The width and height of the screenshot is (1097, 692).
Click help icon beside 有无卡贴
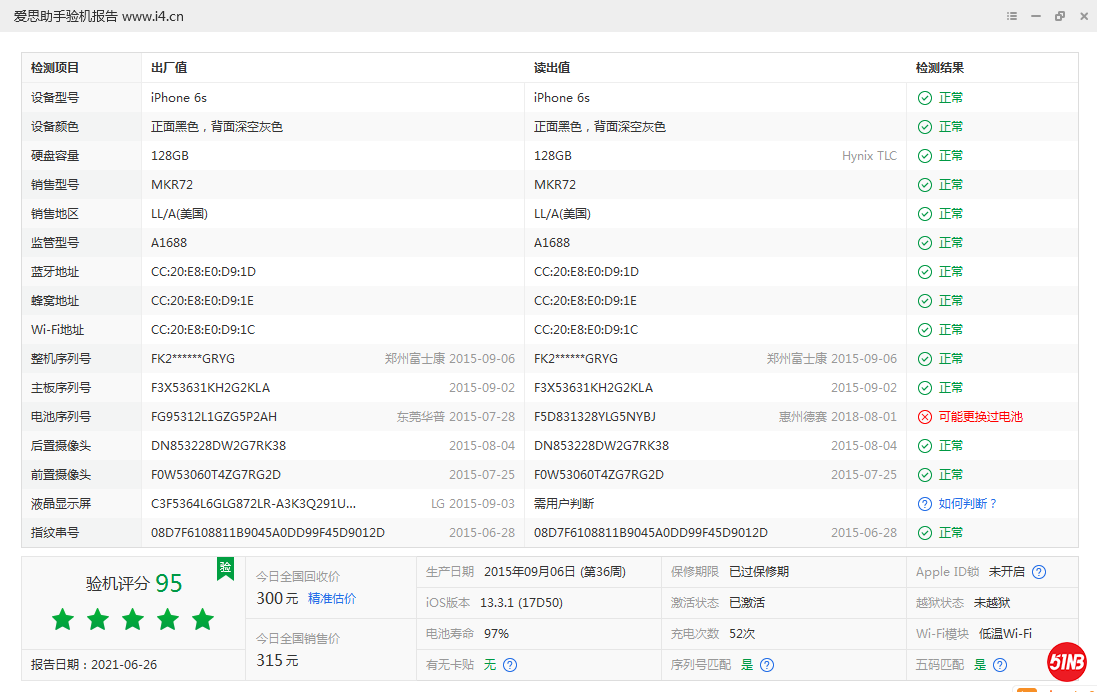click(510, 664)
